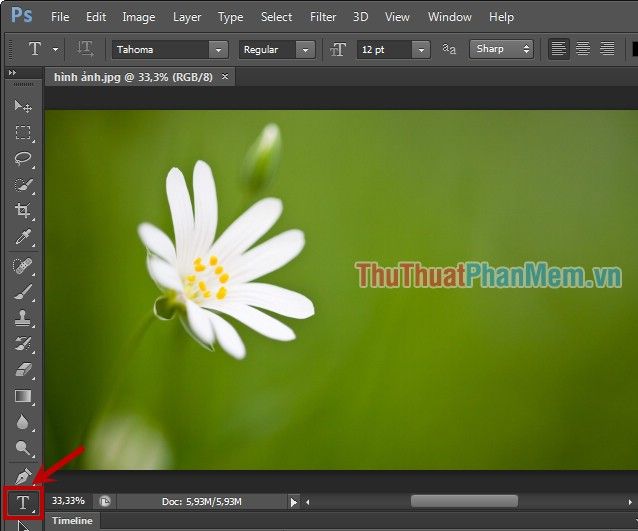
Task: Open the status bar info arrow menu
Action: click(293, 502)
